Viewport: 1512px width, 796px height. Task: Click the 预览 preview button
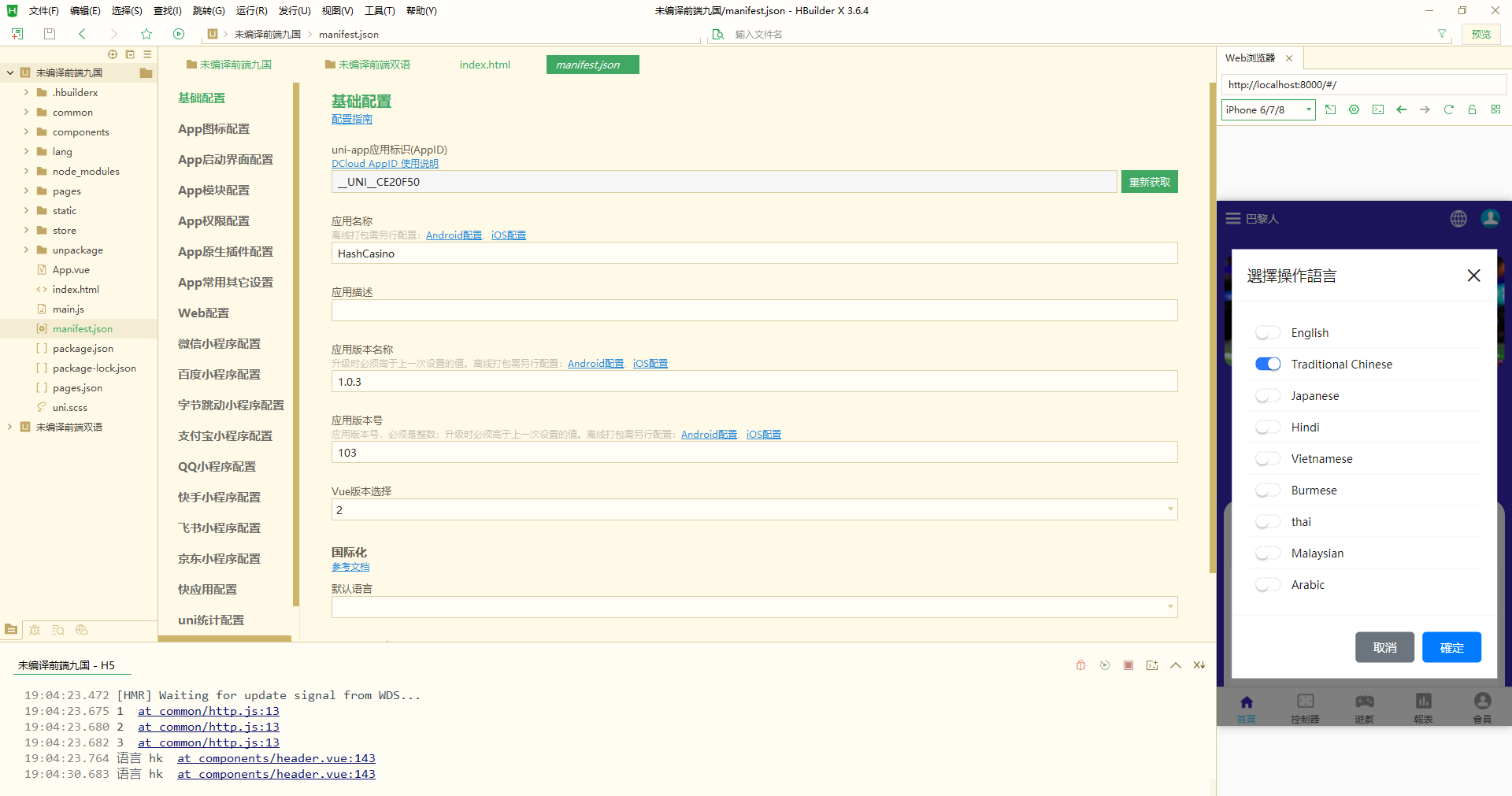1481,34
